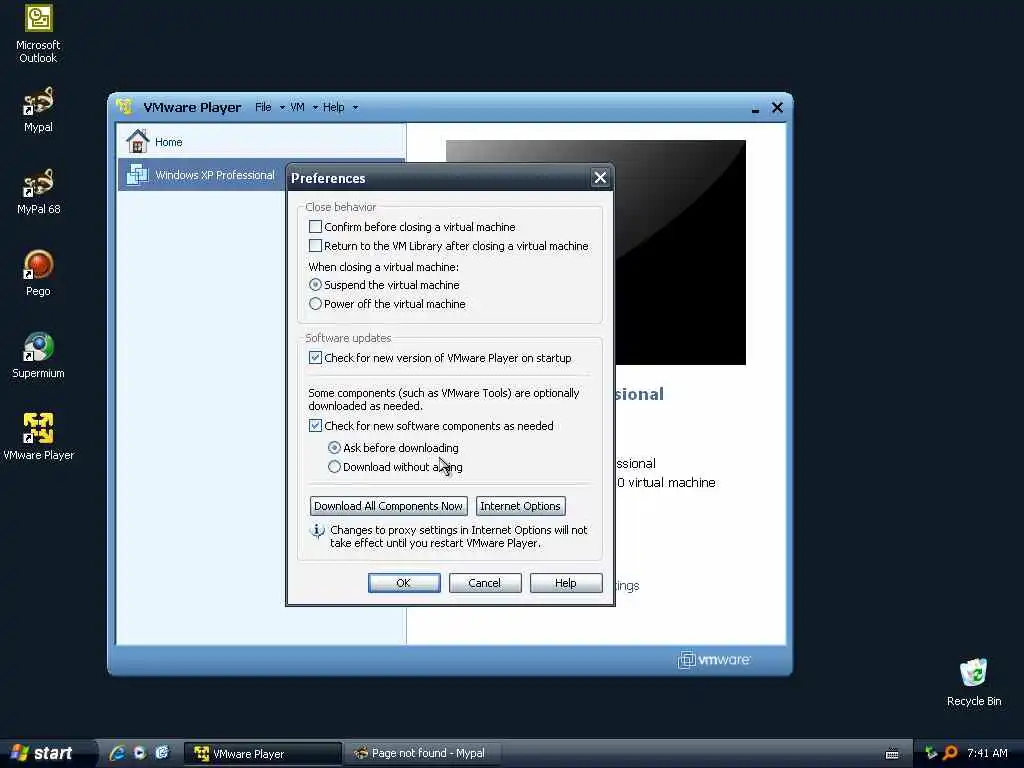1024x768 pixels.
Task: Launch Supermium browser shortcut
Action: point(38,356)
